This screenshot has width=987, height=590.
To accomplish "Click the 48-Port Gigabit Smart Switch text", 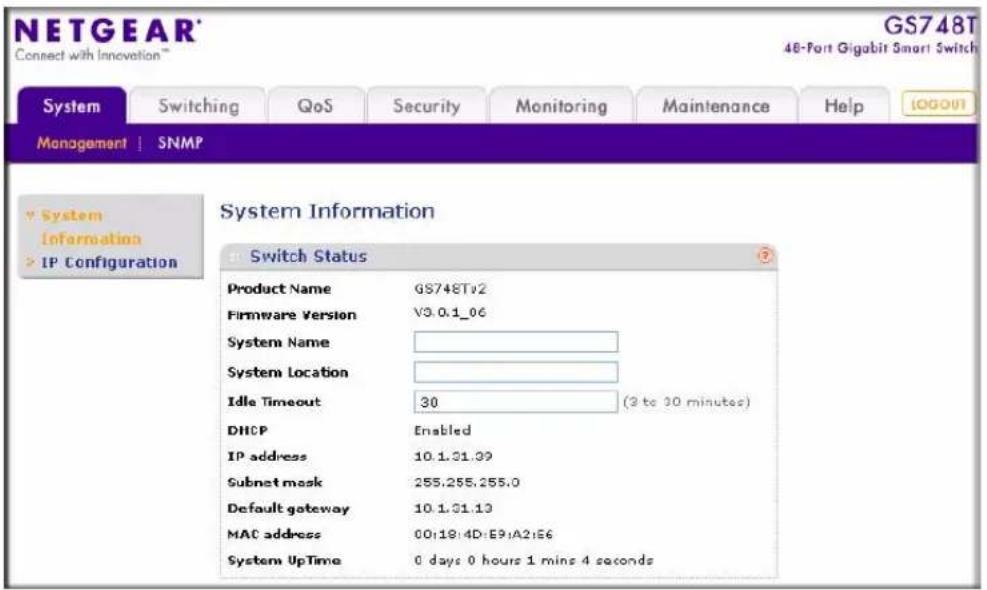I will [881, 48].
